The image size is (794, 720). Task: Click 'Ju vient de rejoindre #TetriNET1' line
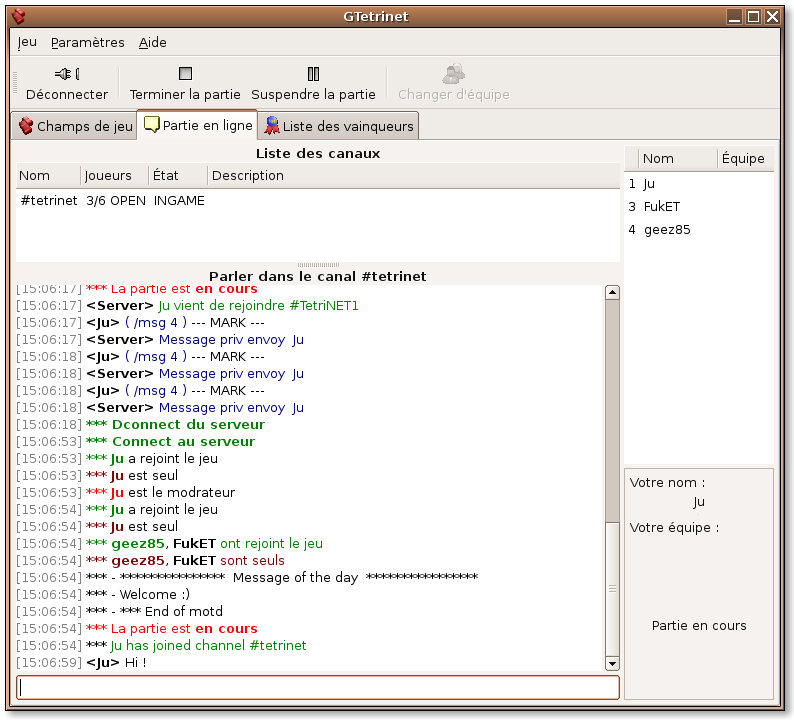click(187, 306)
